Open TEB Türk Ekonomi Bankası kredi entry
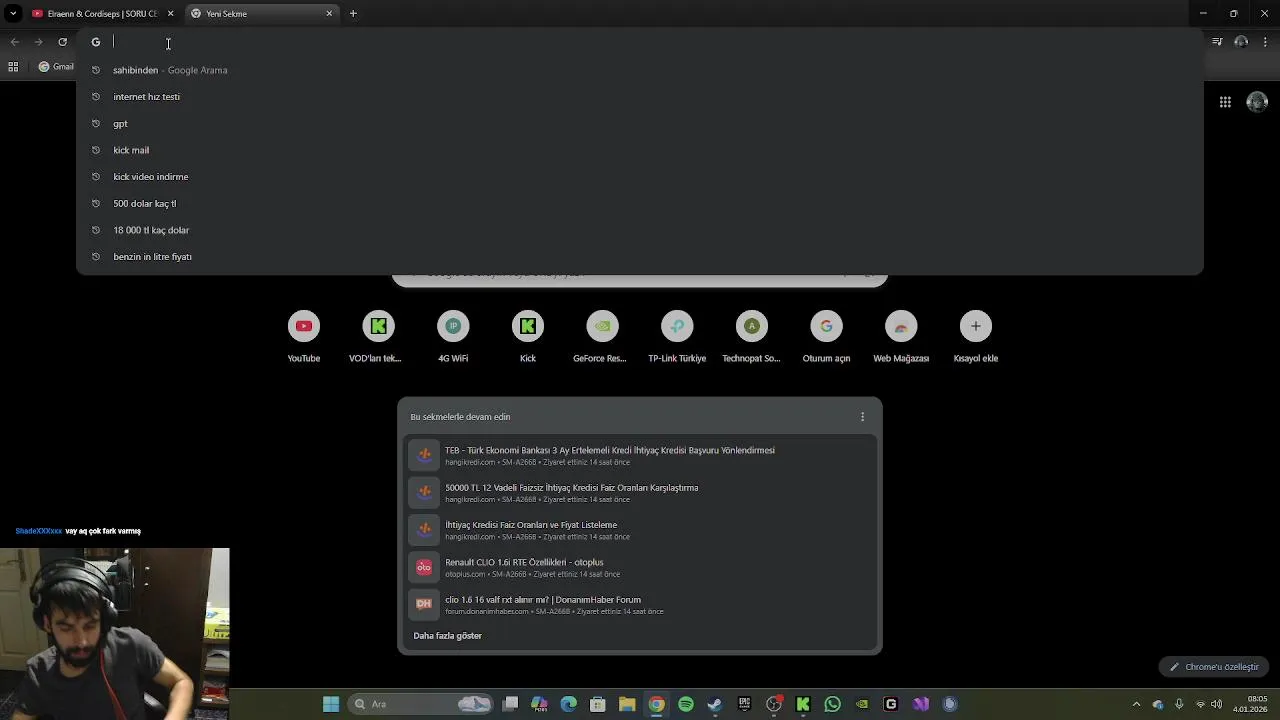This screenshot has width=1280, height=720. click(640, 455)
